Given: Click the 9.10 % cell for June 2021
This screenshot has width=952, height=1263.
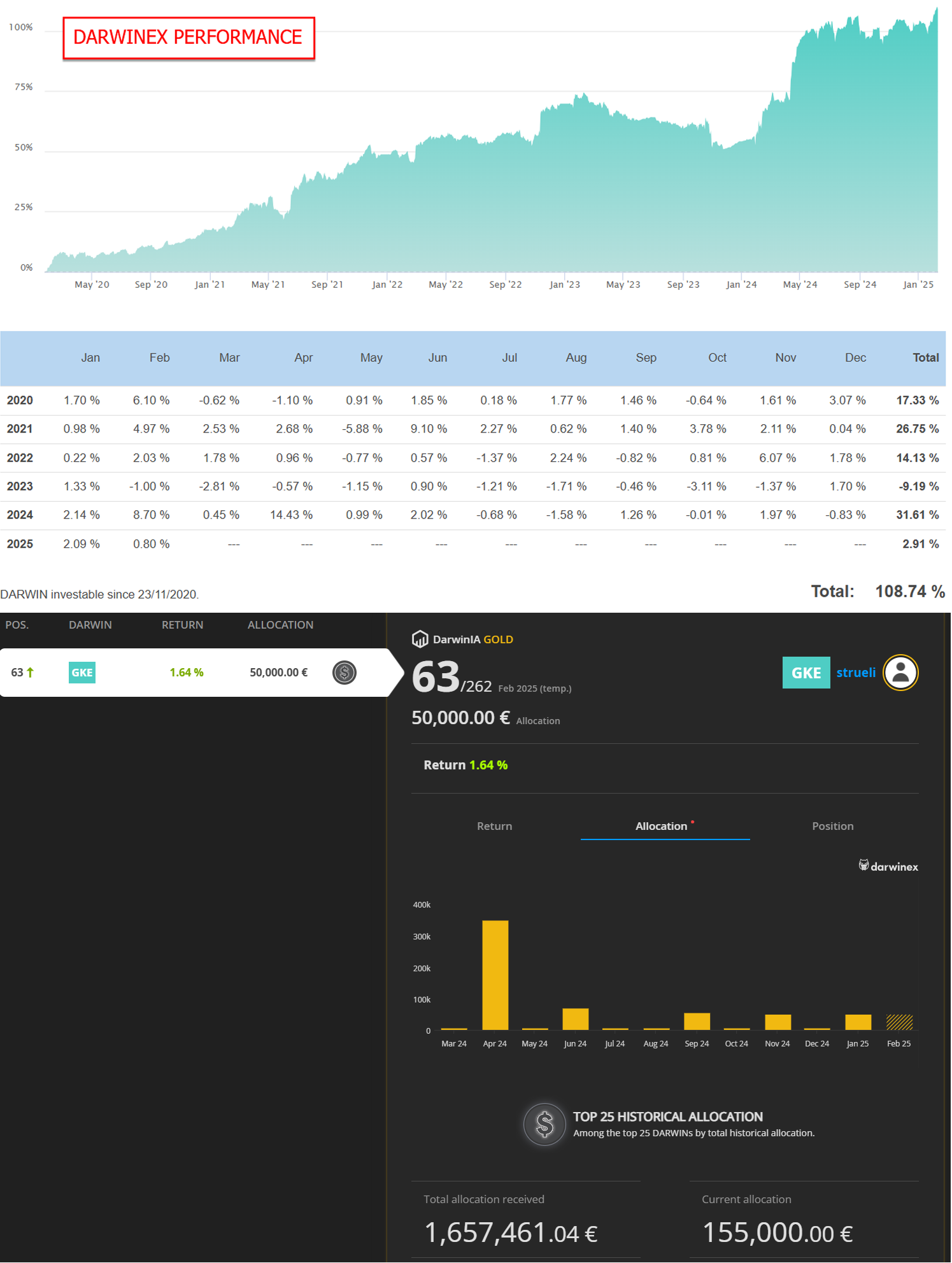Looking at the screenshot, I should pyautogui.click(x=429, y=429).
